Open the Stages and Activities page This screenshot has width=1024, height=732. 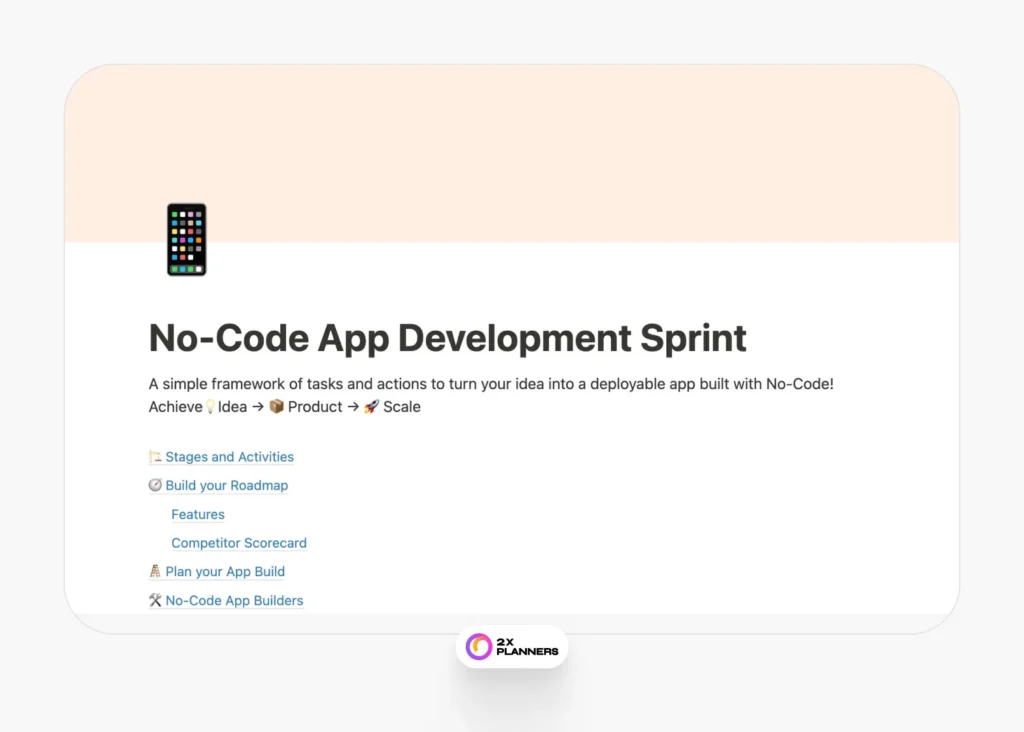pyautogui.click(x=229, y=456)
